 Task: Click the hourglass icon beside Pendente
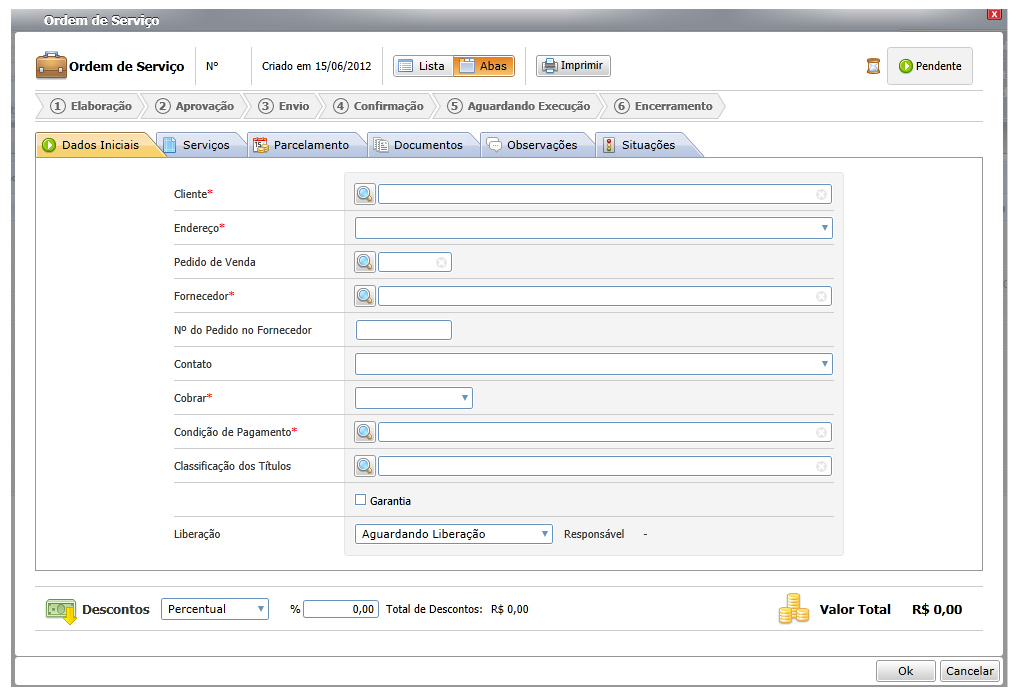873,66
